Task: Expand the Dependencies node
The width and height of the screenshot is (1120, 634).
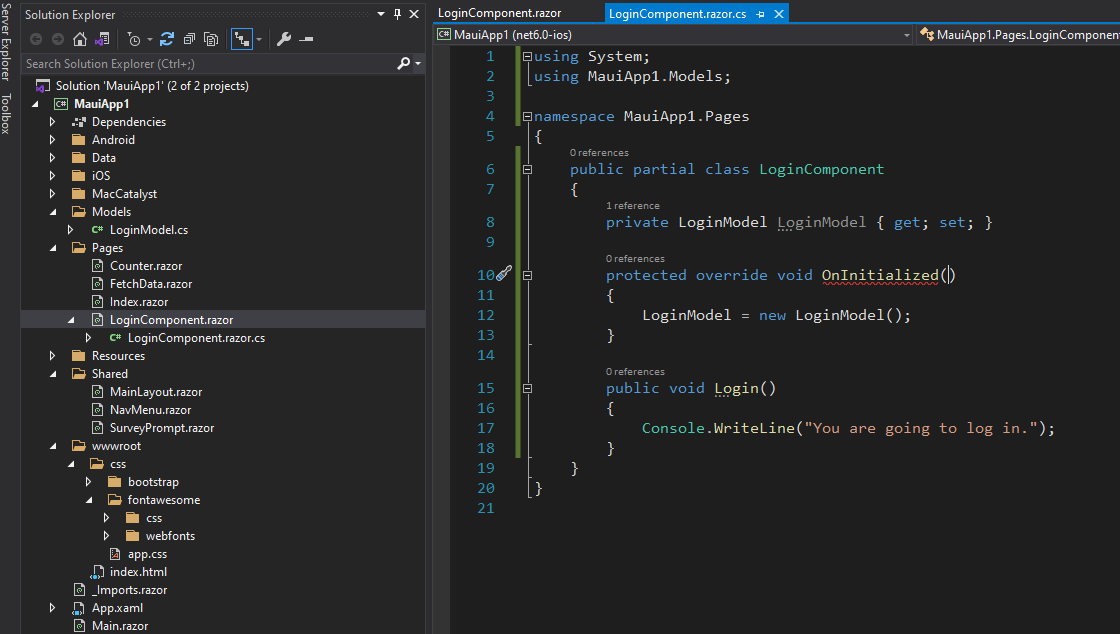Action: coord(52,121)
